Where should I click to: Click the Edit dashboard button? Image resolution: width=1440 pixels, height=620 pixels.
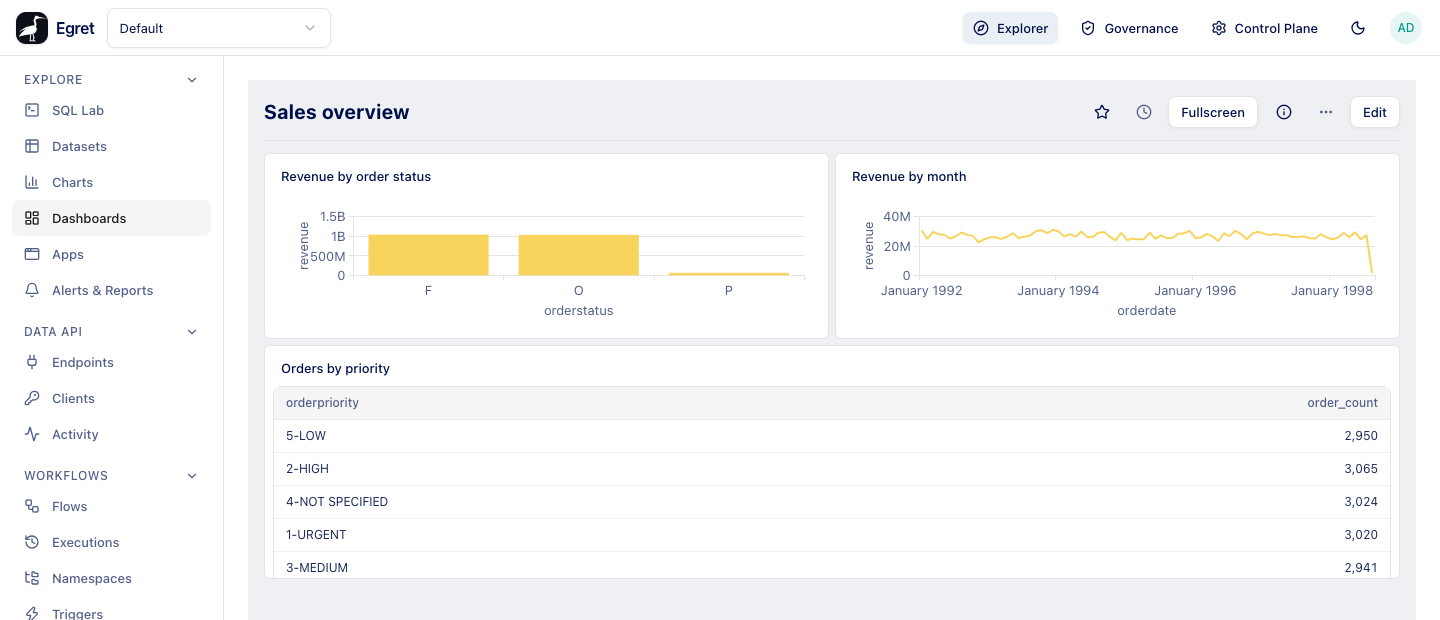point(1375,112)
